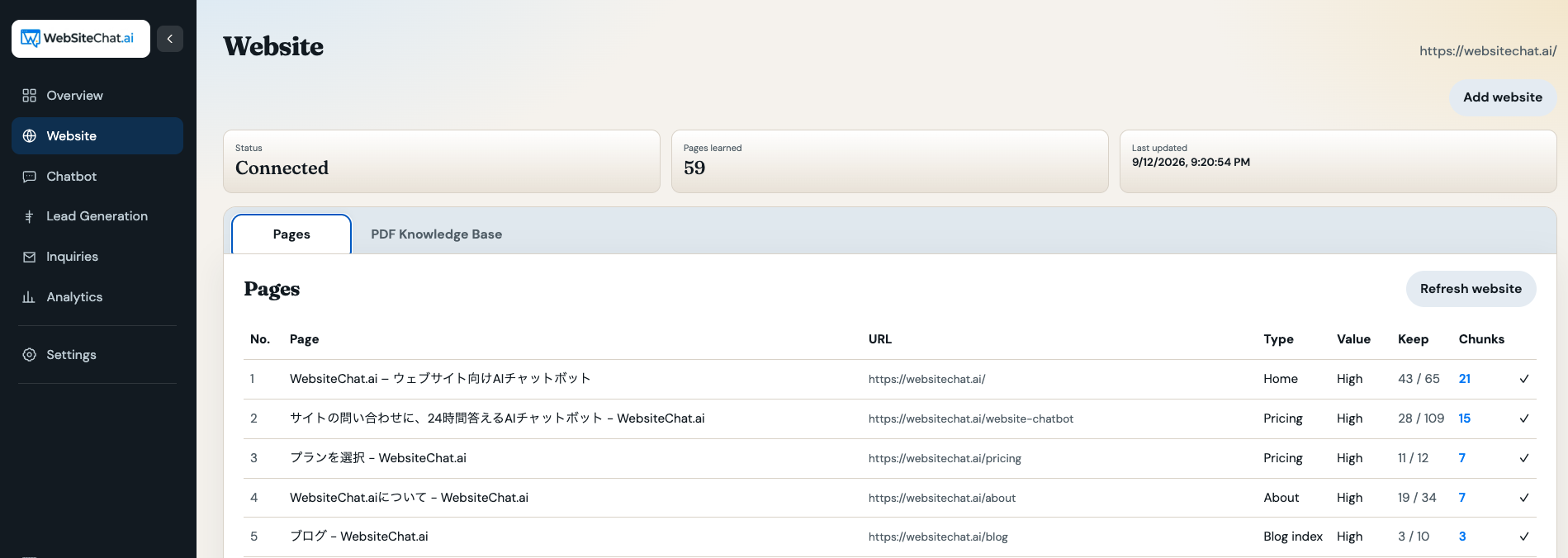
Task: Click the URL column header
Action: click(880, 339)
